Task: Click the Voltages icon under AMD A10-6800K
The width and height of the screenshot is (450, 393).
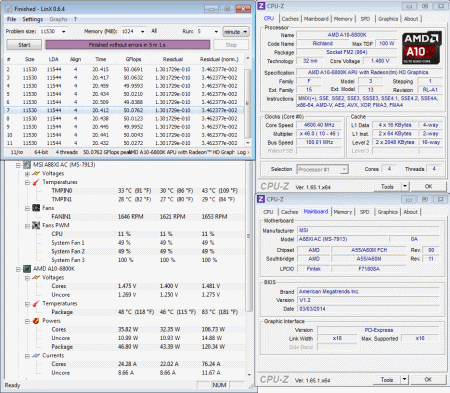Action: 36,277
